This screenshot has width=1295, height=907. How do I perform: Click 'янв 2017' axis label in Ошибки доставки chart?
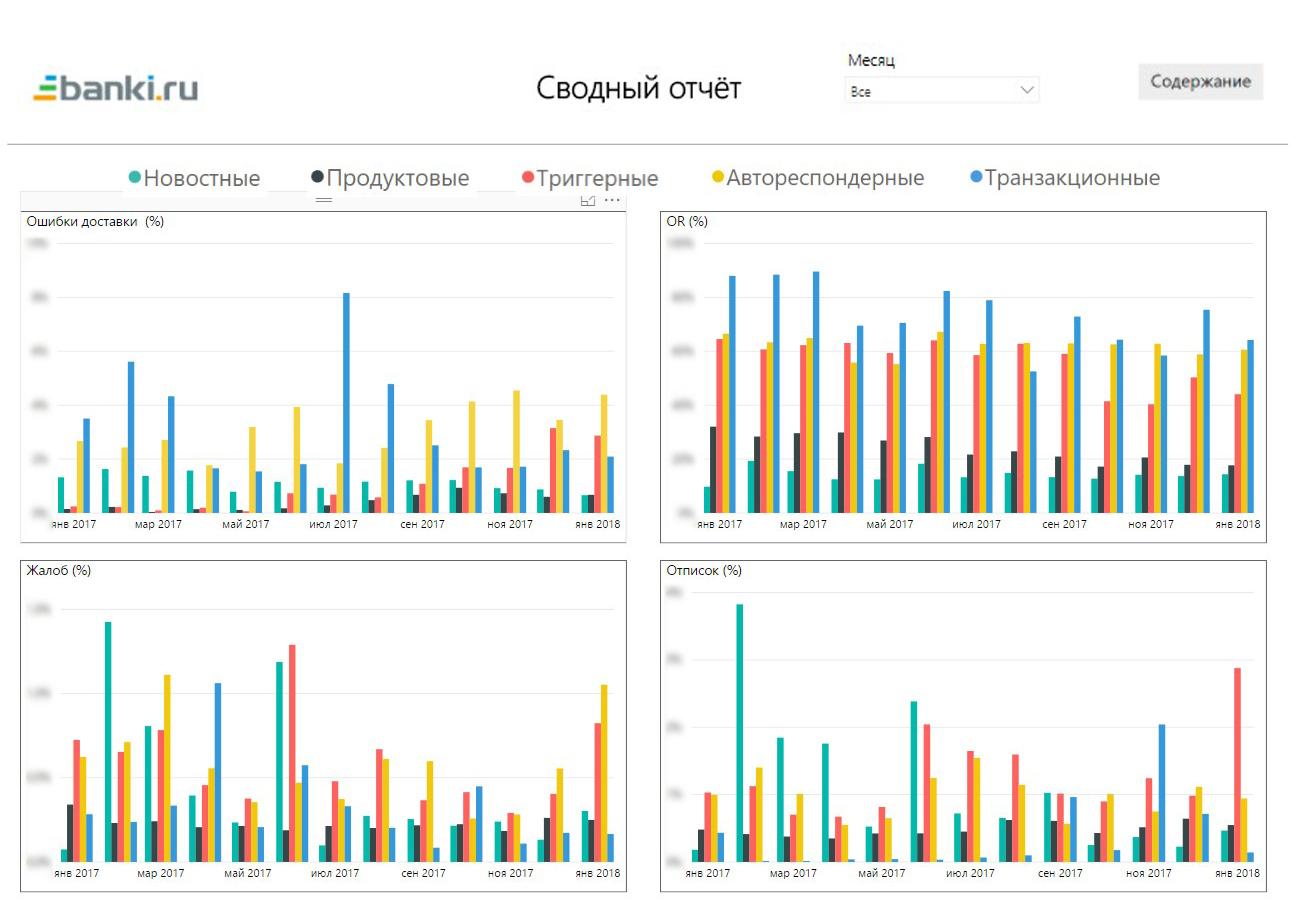click(74, 524)
